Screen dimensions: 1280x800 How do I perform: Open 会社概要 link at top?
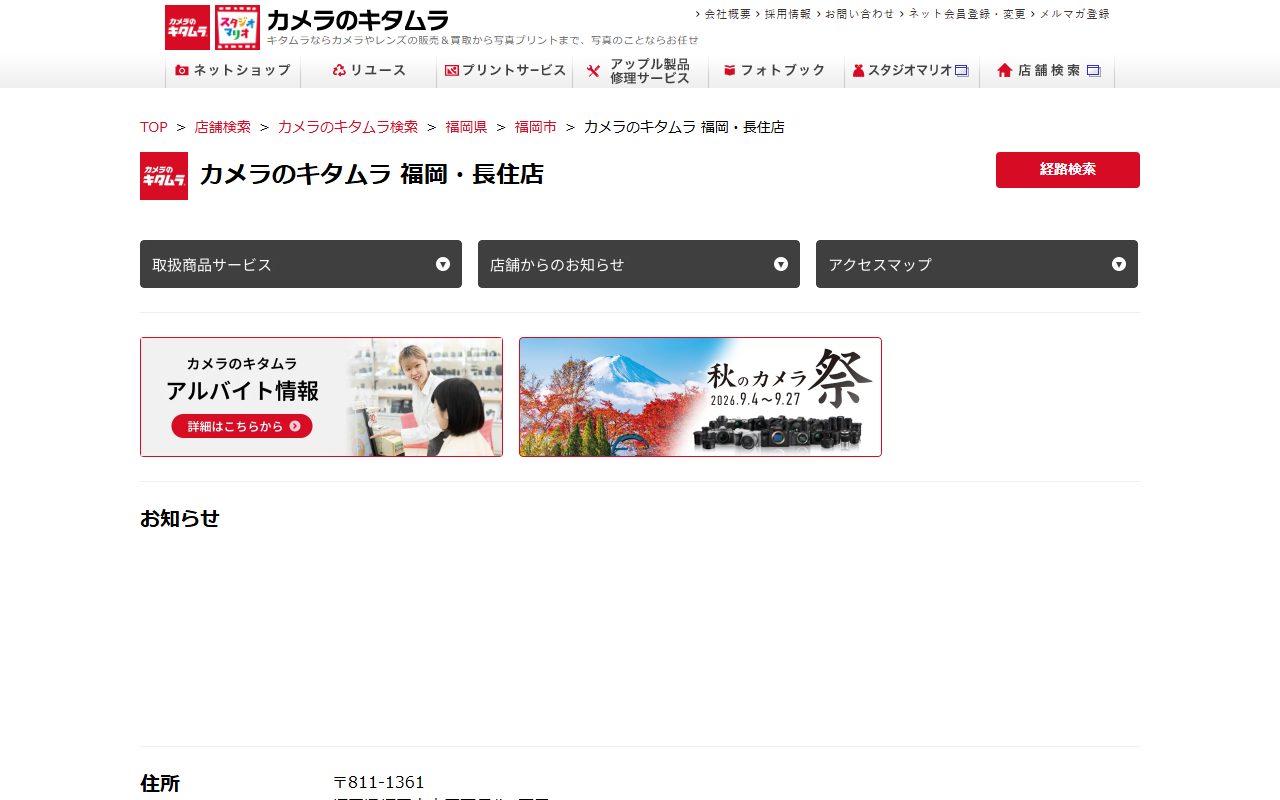[x=727, y=14]
